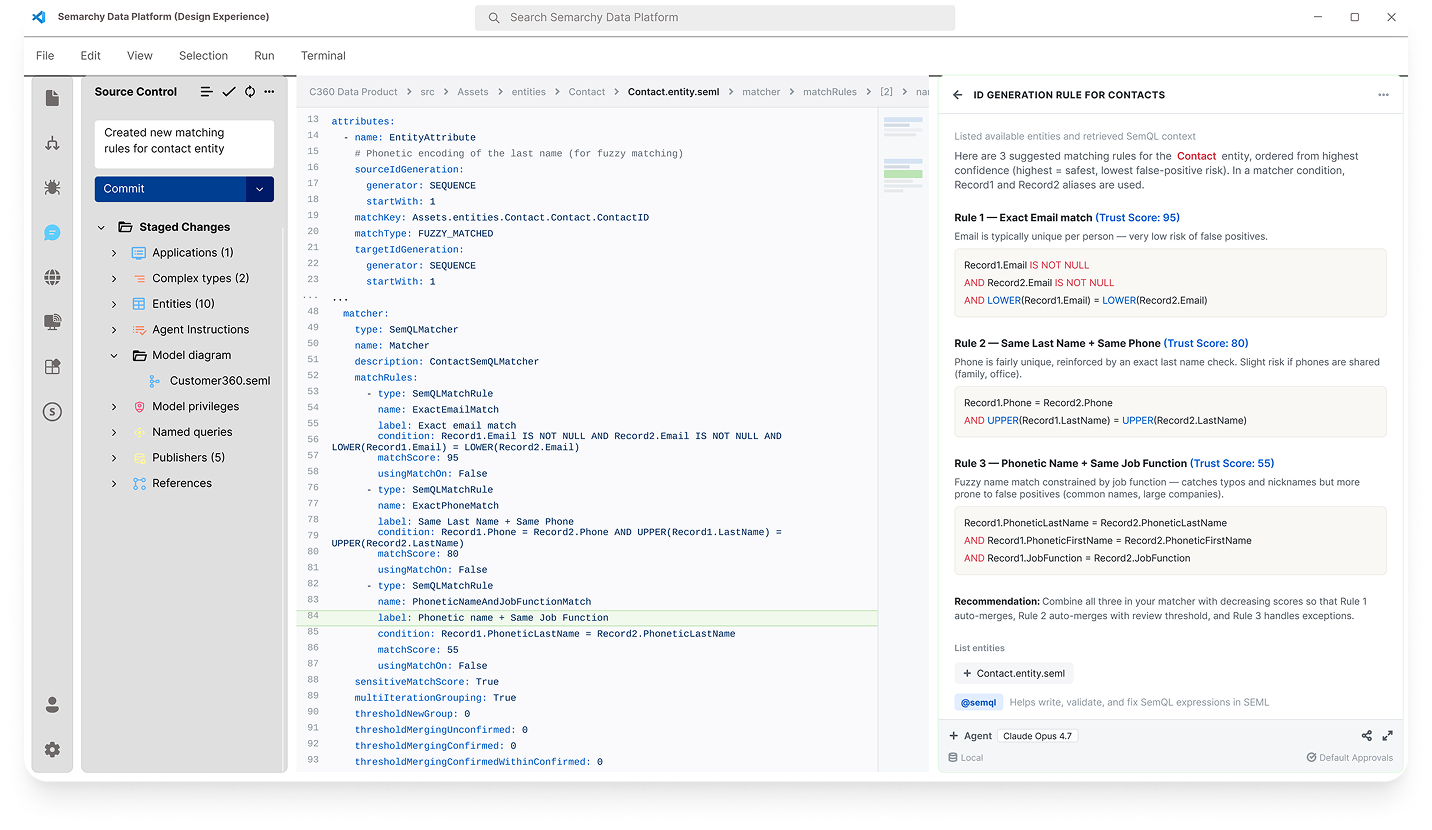Open the Selection menu

click(203, 56)
